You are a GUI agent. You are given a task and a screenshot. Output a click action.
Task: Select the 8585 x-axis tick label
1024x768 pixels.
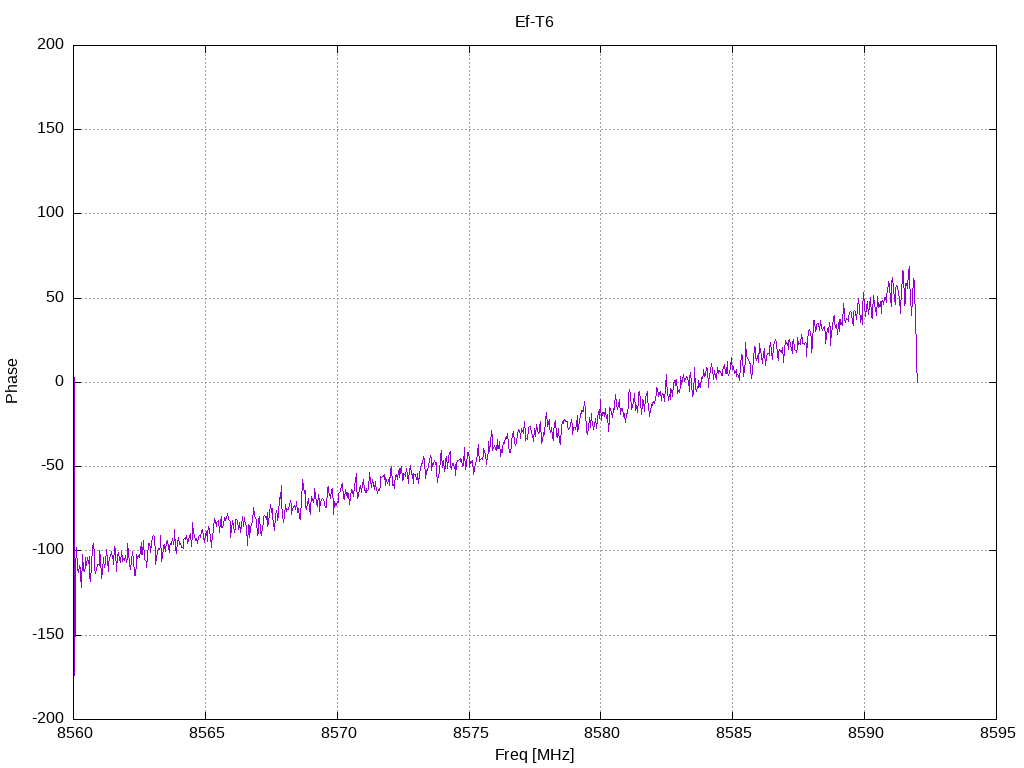[732, 734]
